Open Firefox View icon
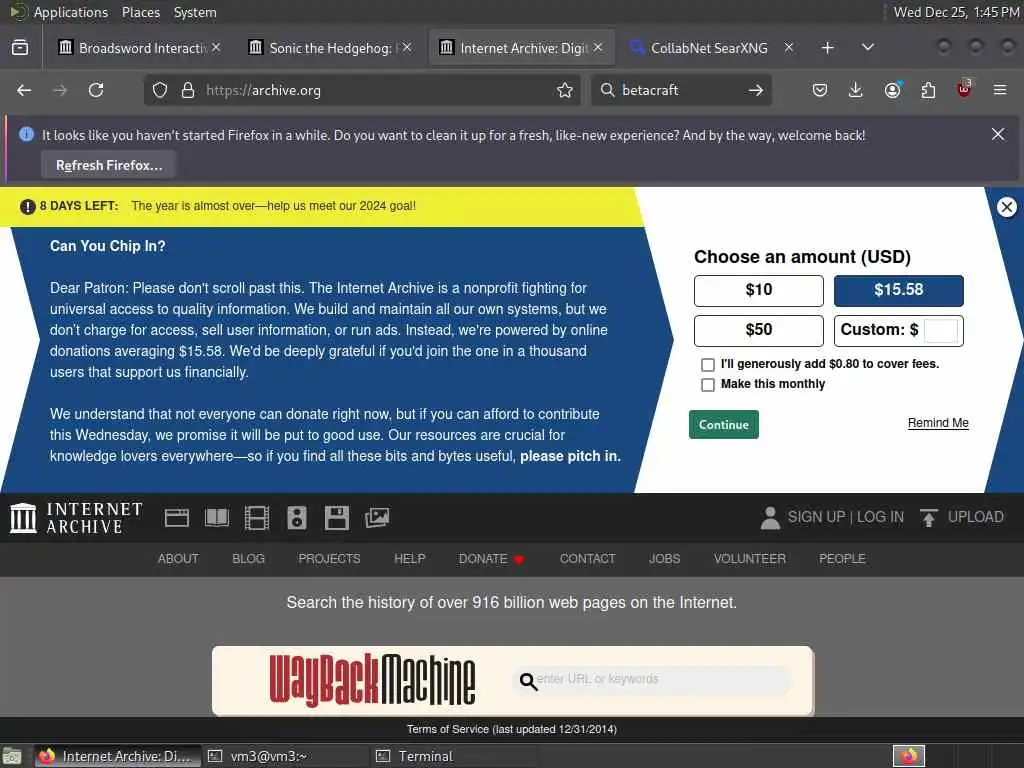Screen dimensions: 1024x768 [x=20, y=48]
